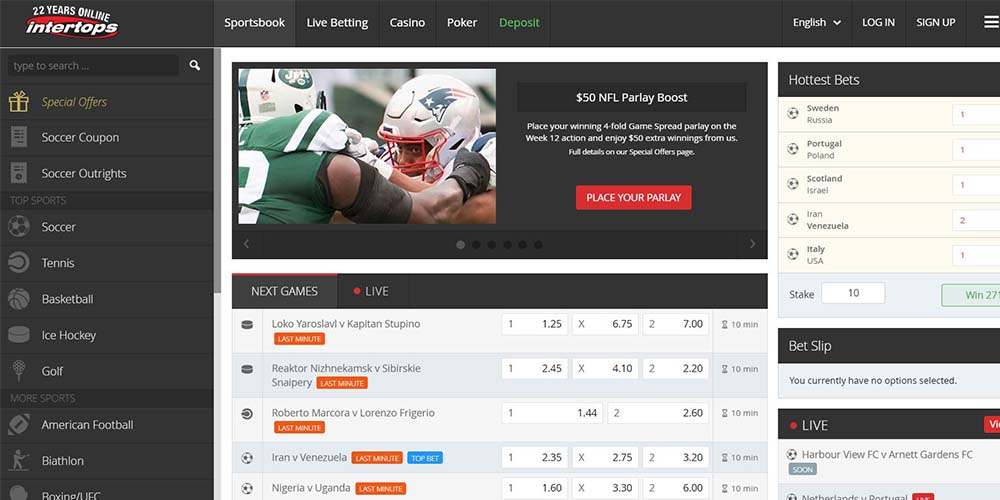Image resolution: width=1000 pixels, height=500 pixels.
Task: Click the Special Offers gift icon
Action: click(18, 102)
